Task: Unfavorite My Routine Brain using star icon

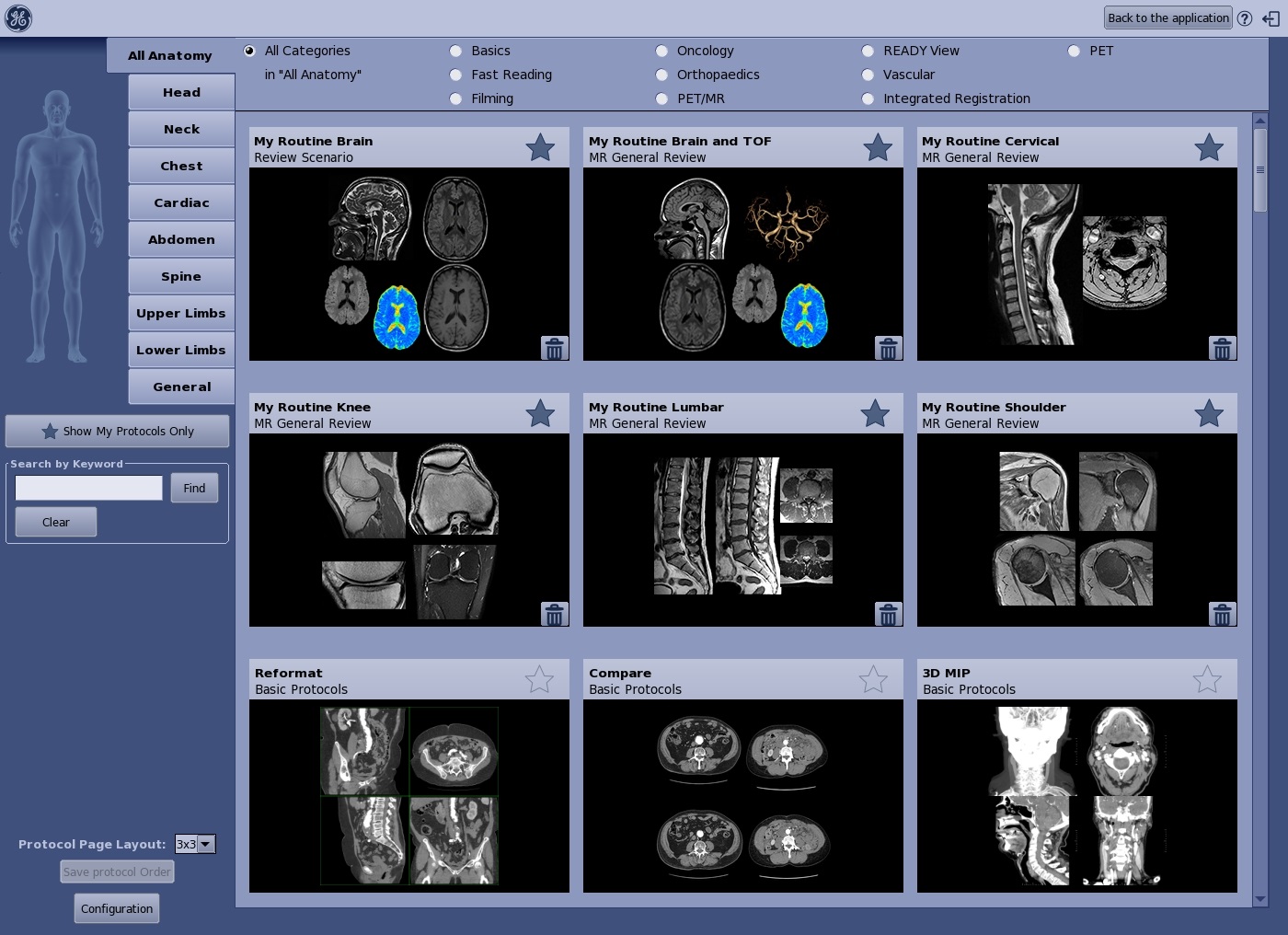Action: tap(540, 147)
